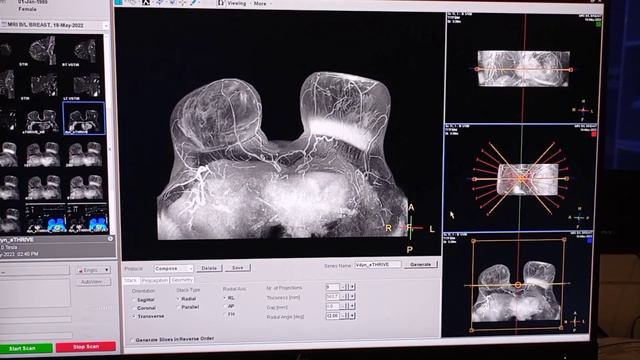Switch to the Stack tab
This screenshot has width=640, height=360.
131,280
